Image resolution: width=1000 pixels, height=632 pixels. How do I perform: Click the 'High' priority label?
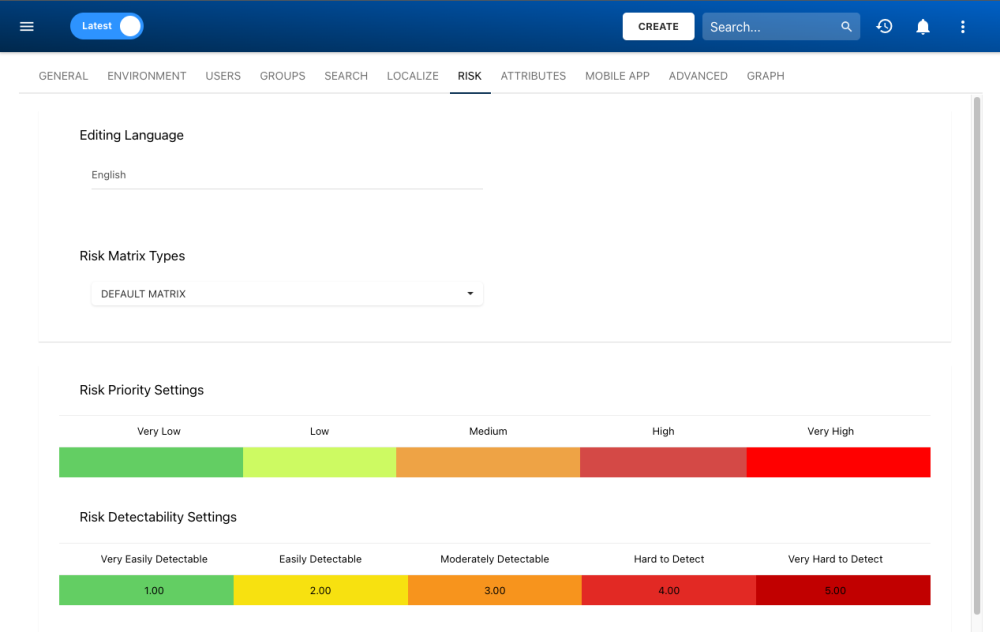(663, 431)
